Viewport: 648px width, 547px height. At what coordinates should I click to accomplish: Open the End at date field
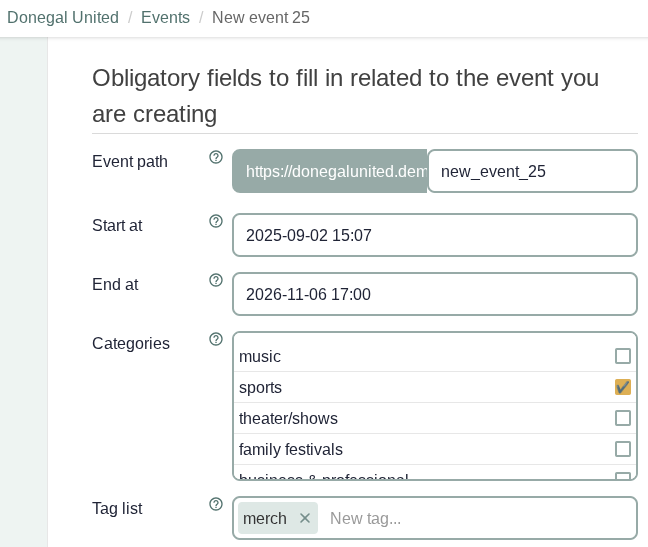pos(434,294)
